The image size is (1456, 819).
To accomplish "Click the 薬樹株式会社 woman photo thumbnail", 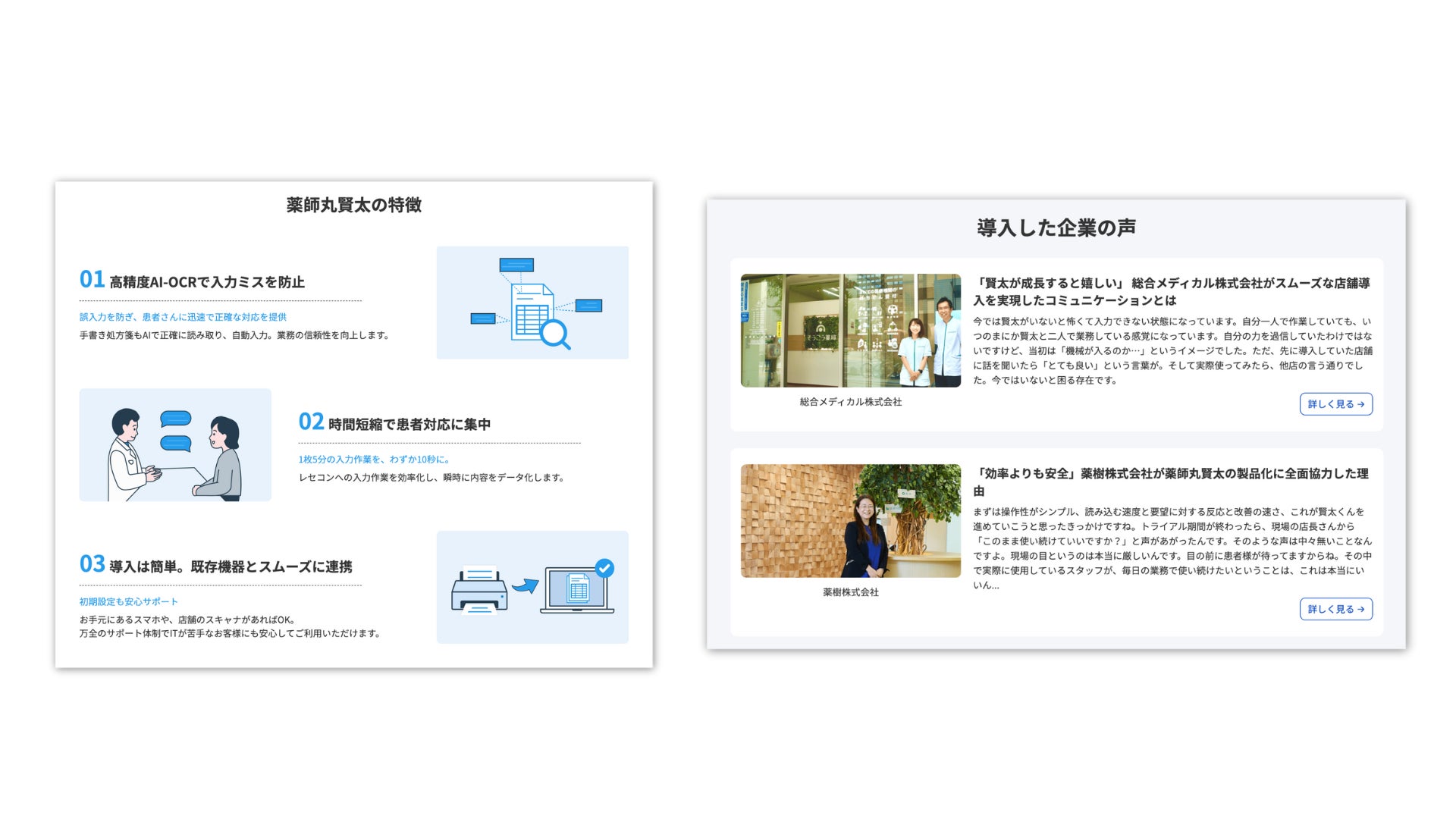I will (850, 521).
